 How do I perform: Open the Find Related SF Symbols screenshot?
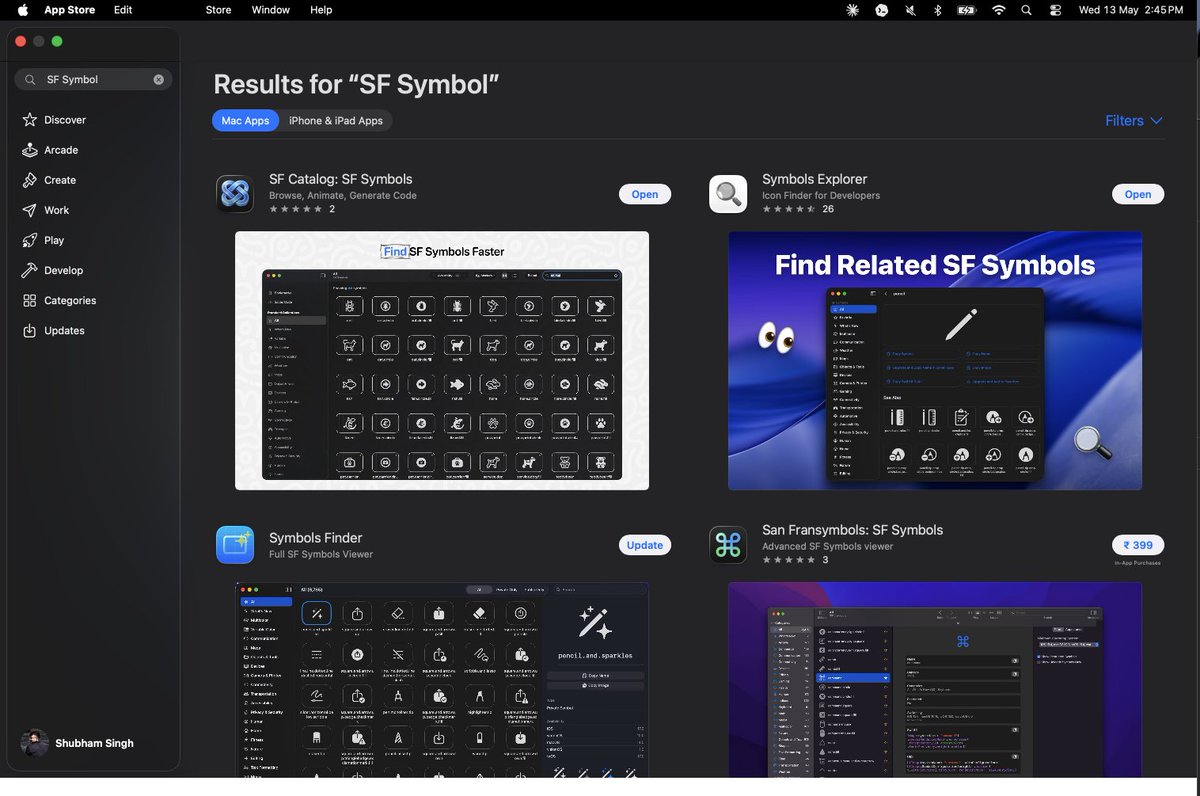pos(935,361)
